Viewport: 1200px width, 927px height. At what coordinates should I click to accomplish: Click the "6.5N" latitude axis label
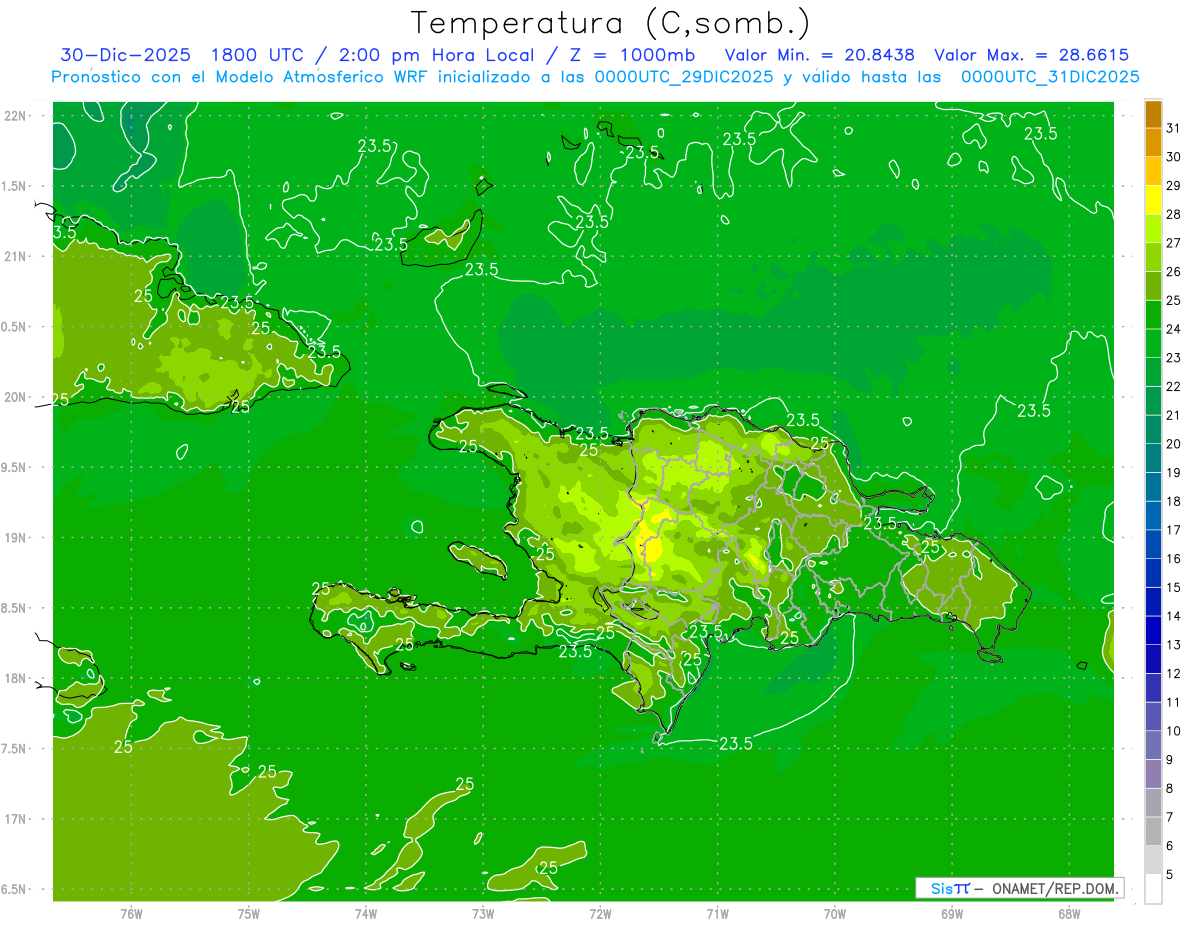(x=15, y=889)
